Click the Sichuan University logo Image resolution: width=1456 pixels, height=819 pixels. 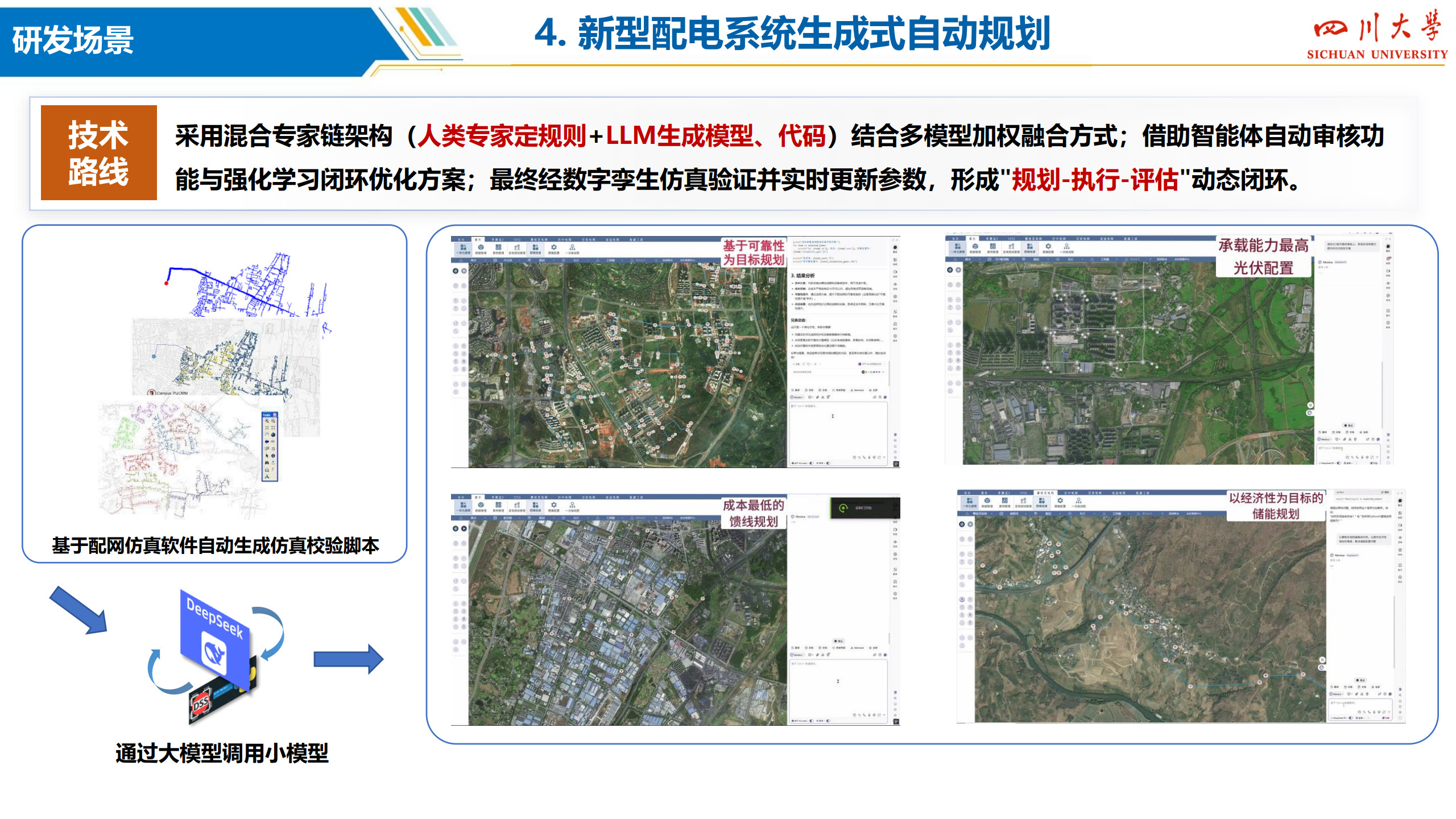click(x=1376, y=35)
